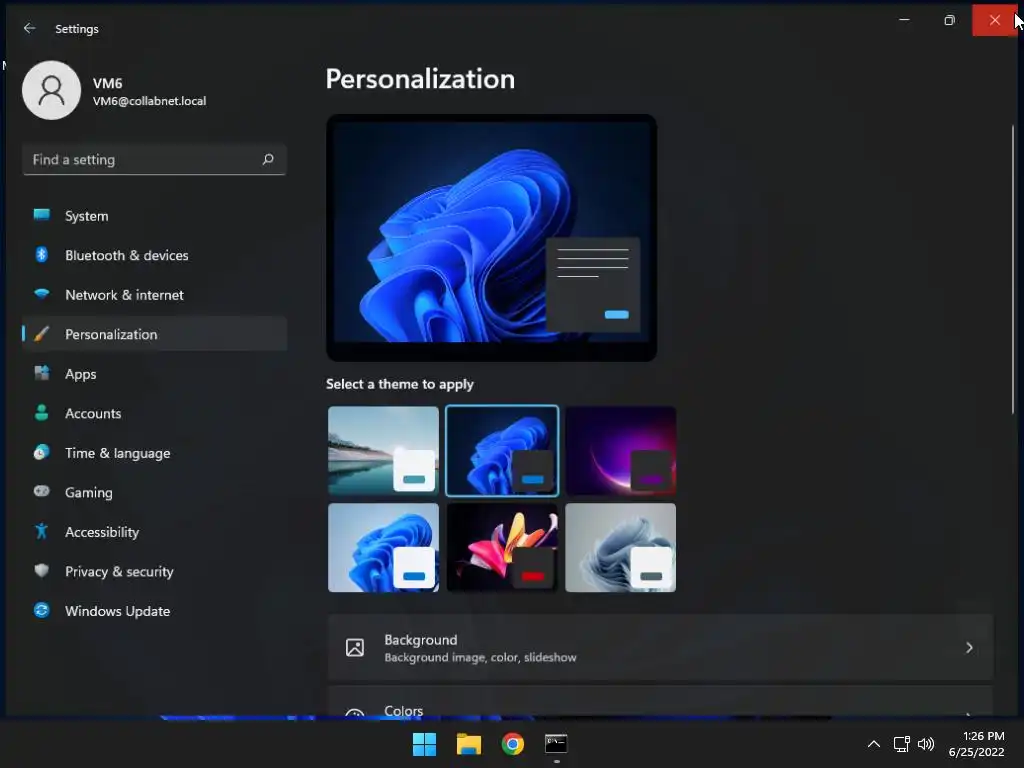Open File Explorer from the taskbar
This screenshot has height=768, width=1024.
tap(469, 744)
